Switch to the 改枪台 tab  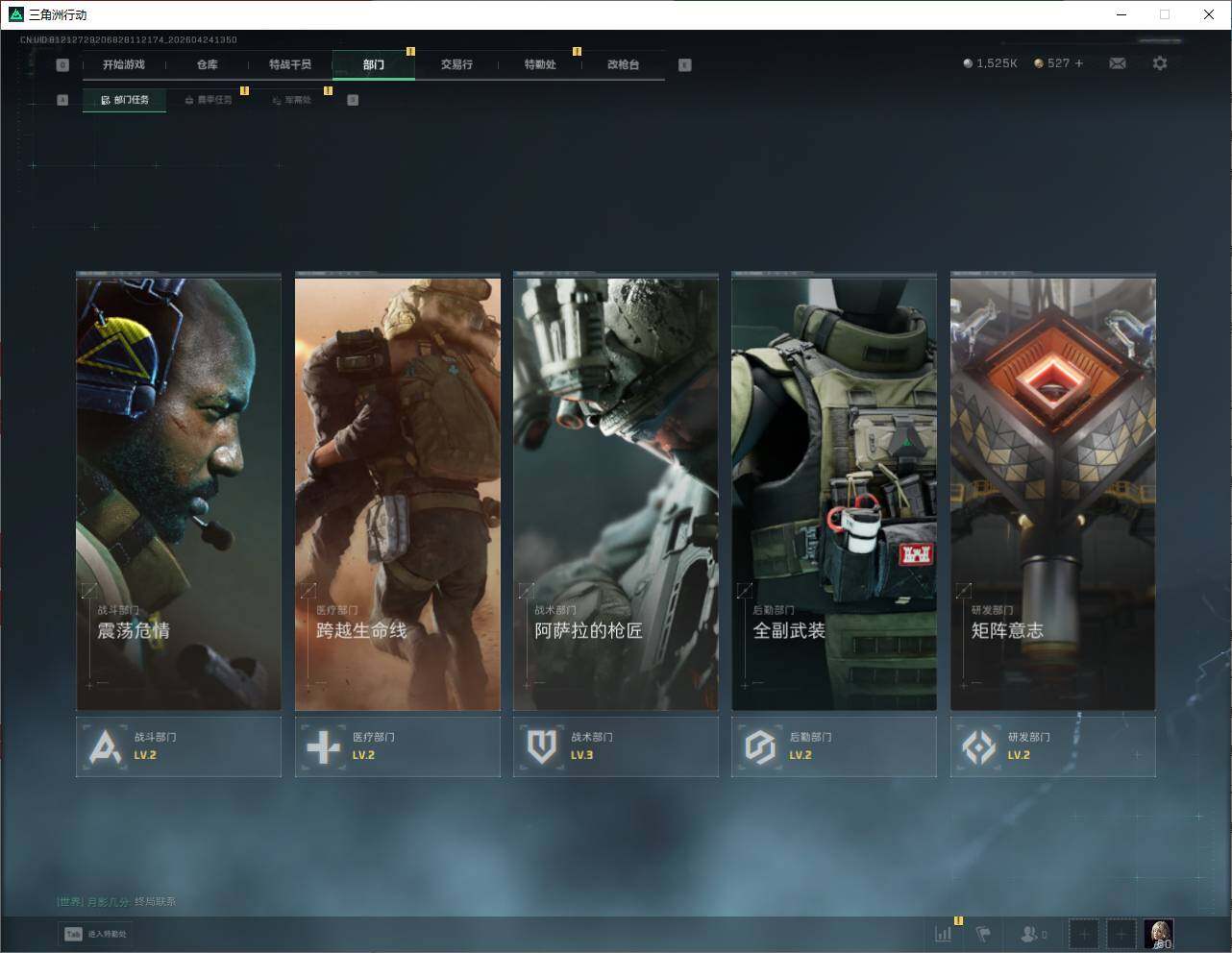(624, 64)
